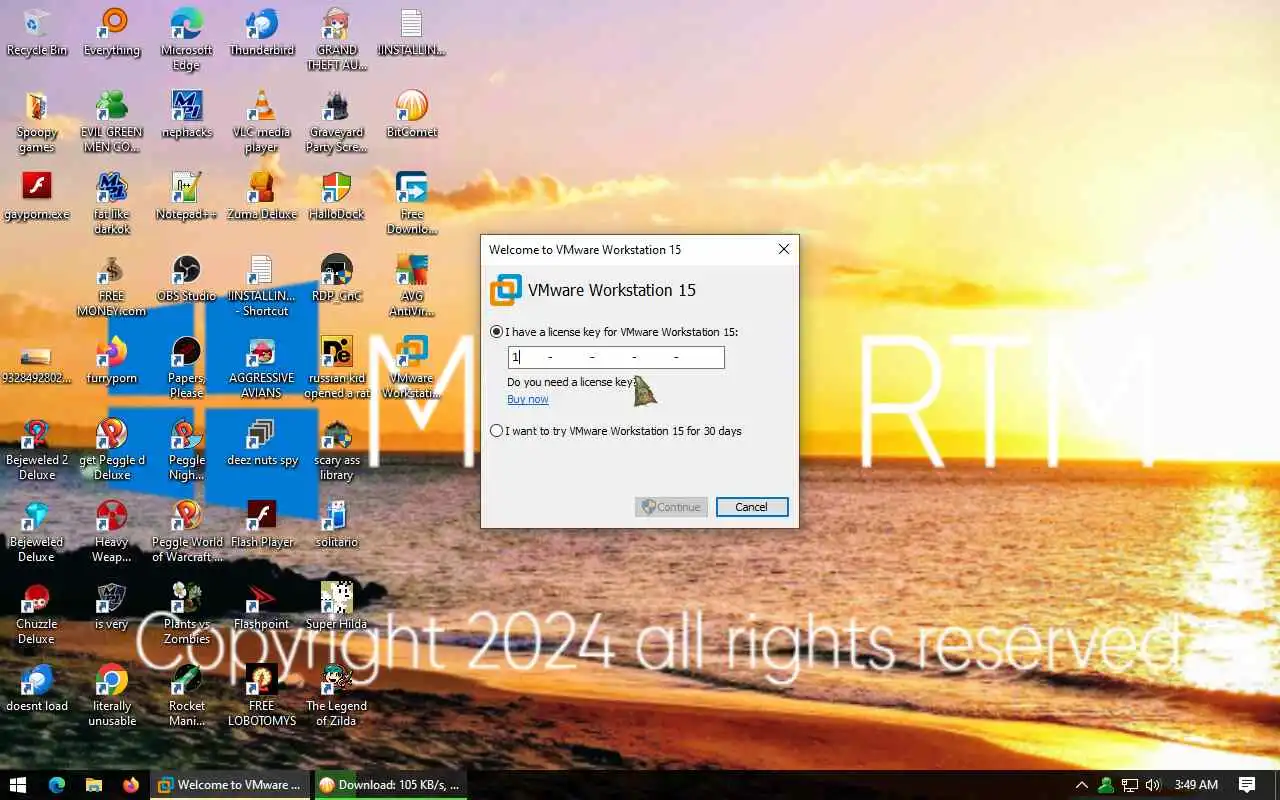Launch Edge from the taskbar
The width and height of the screenshot is (1280, 800).
coord(57,785)
